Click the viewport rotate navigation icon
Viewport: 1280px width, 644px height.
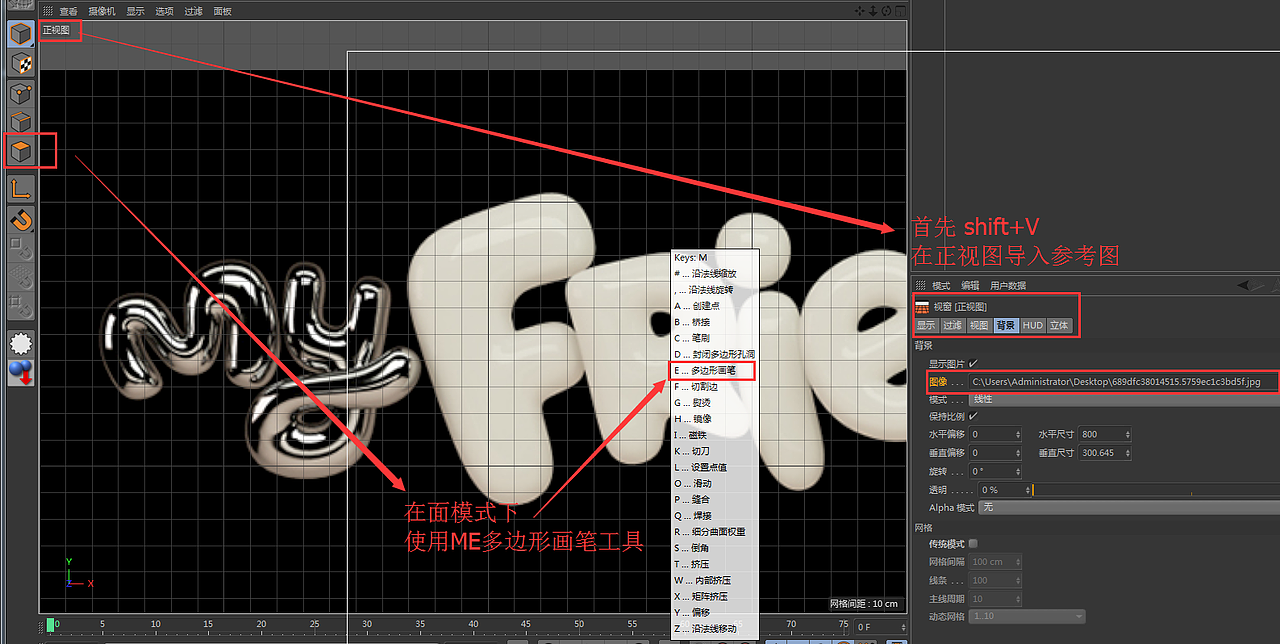point(886,11)
